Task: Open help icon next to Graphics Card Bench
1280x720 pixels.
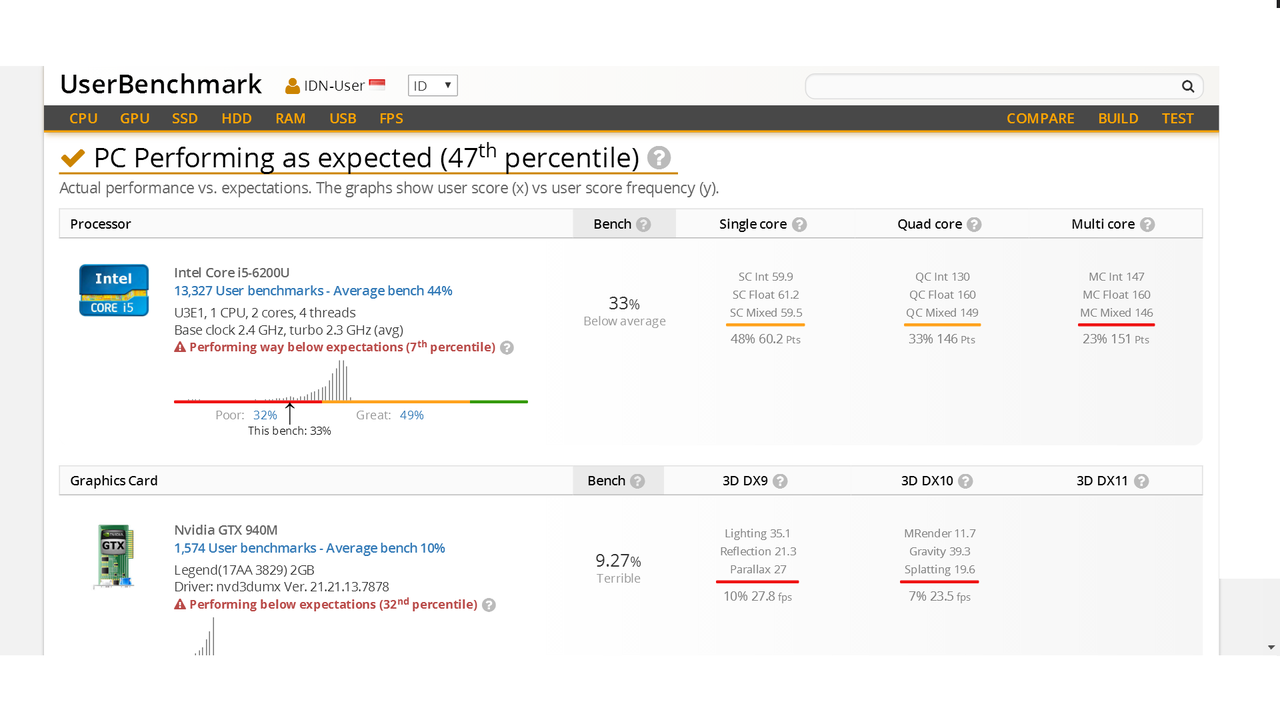Action: point(638,481)
